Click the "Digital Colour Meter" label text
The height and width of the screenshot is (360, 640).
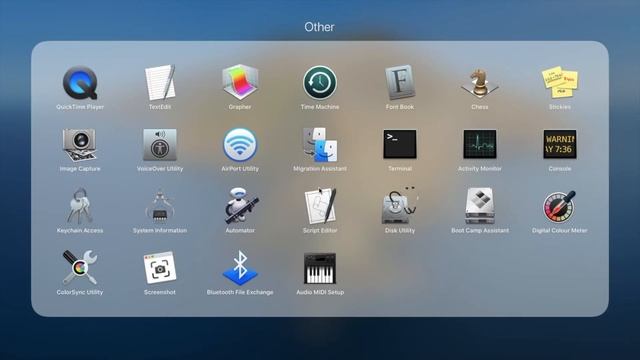(560, 230)
